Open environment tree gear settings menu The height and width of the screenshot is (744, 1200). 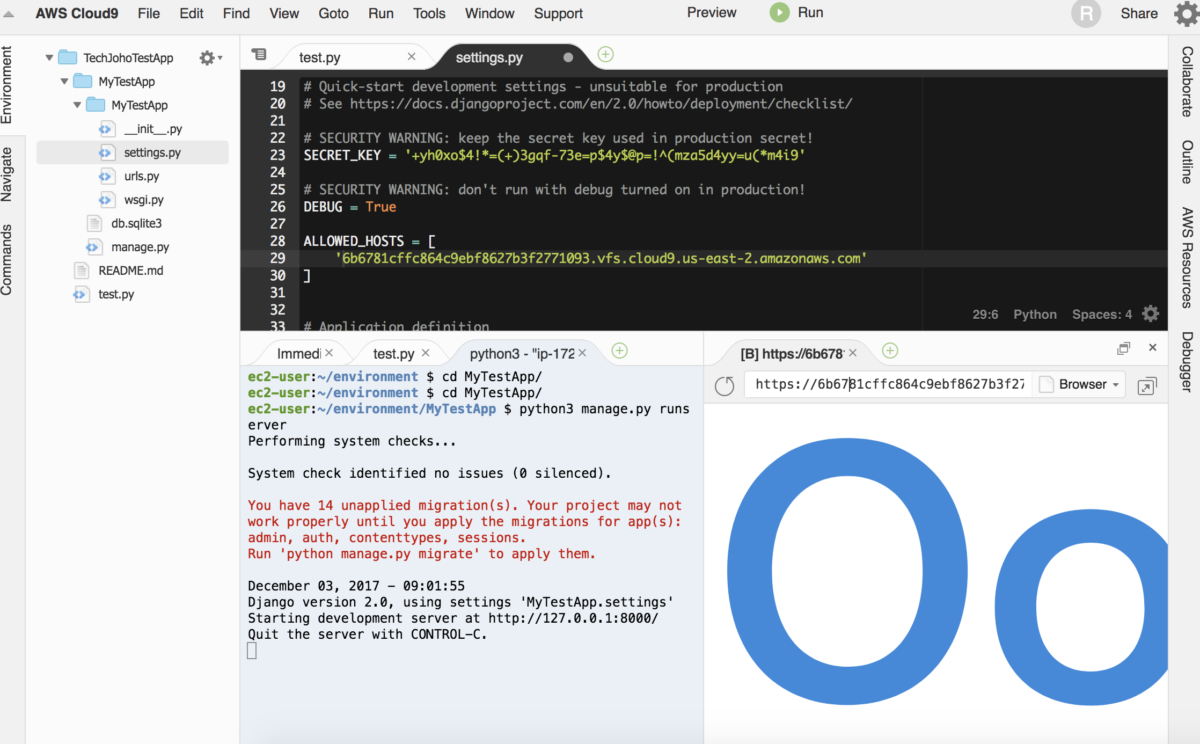pos(209,58)
